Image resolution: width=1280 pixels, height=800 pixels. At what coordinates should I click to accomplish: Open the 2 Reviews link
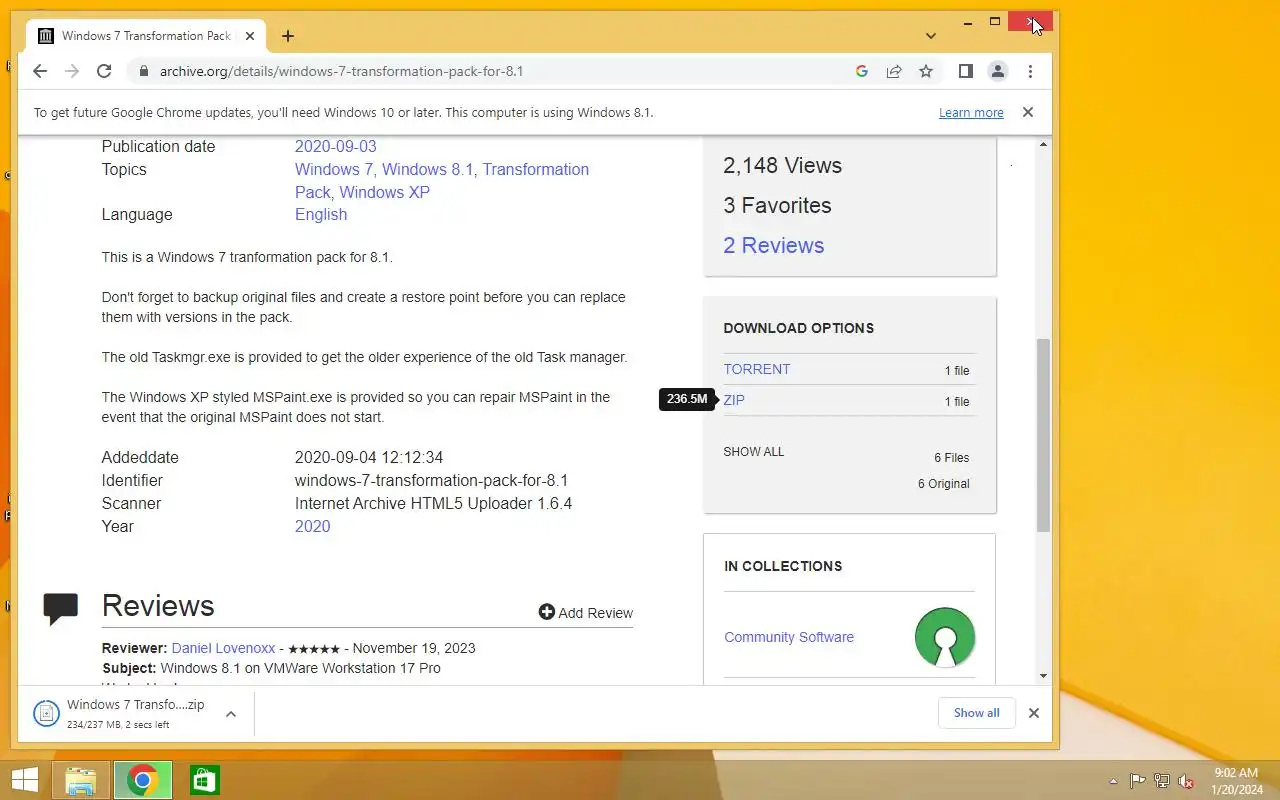click(774, 245)
